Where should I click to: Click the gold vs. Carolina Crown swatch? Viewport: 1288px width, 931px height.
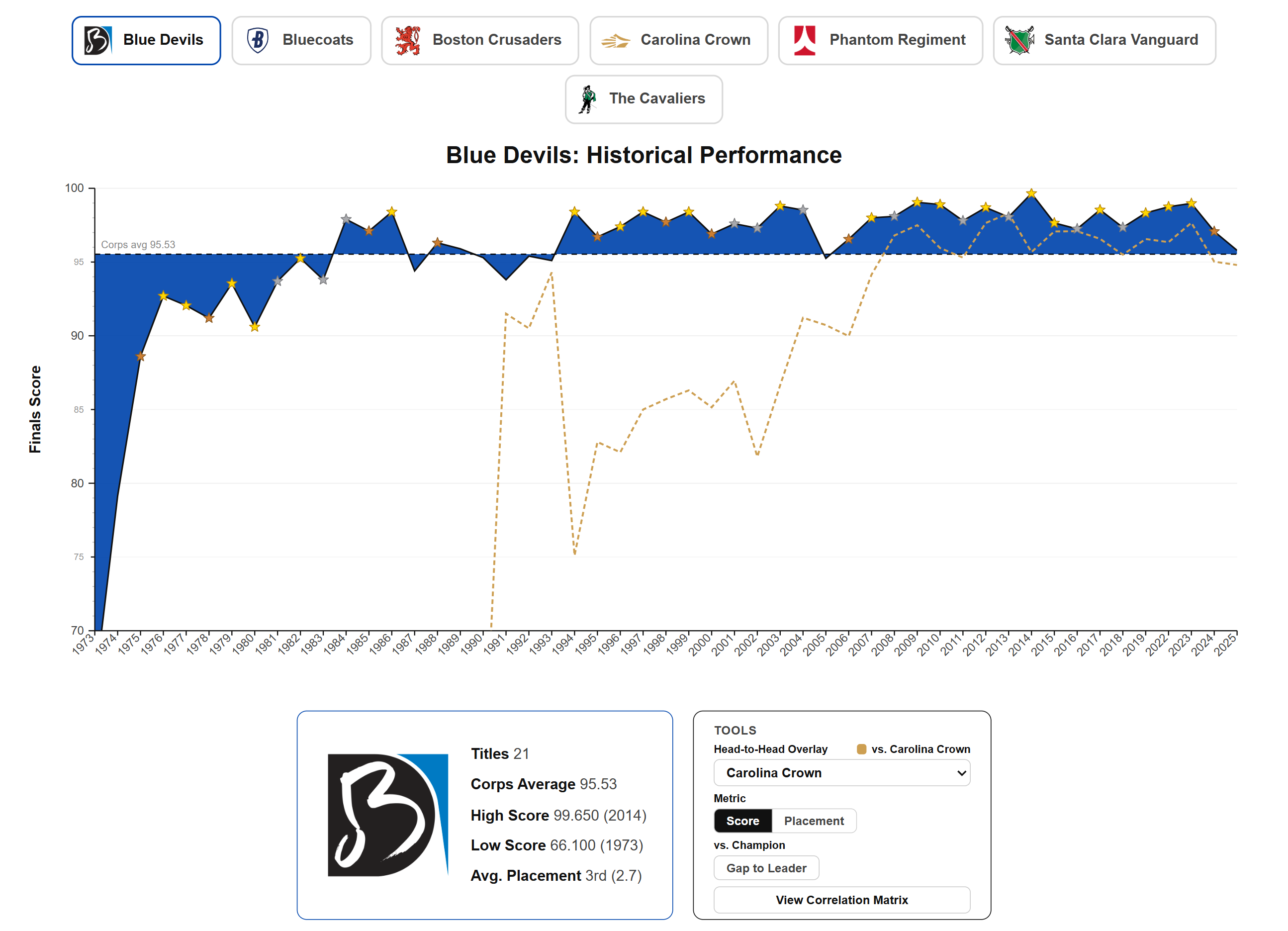861,749
